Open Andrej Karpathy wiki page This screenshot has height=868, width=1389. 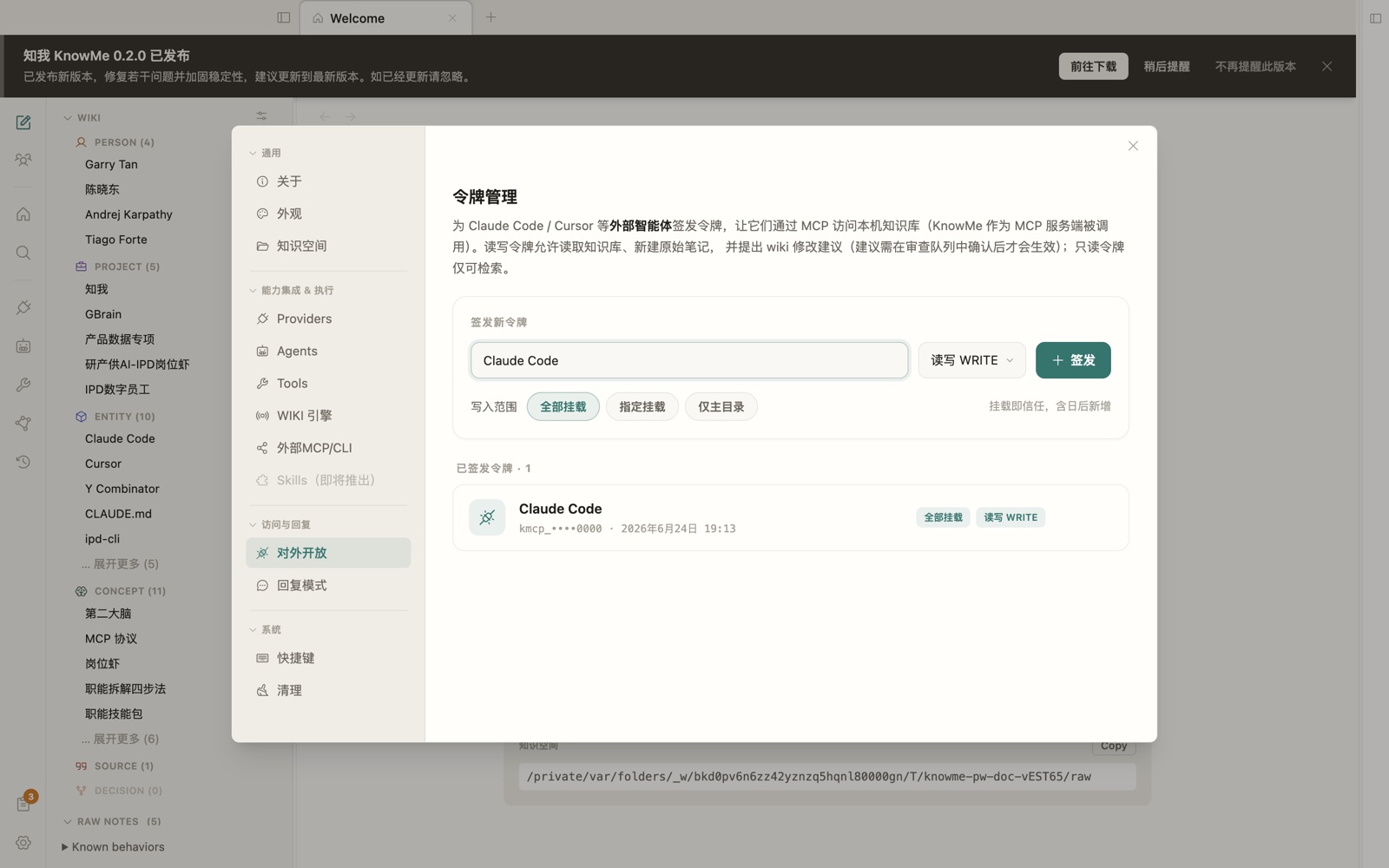128,214
